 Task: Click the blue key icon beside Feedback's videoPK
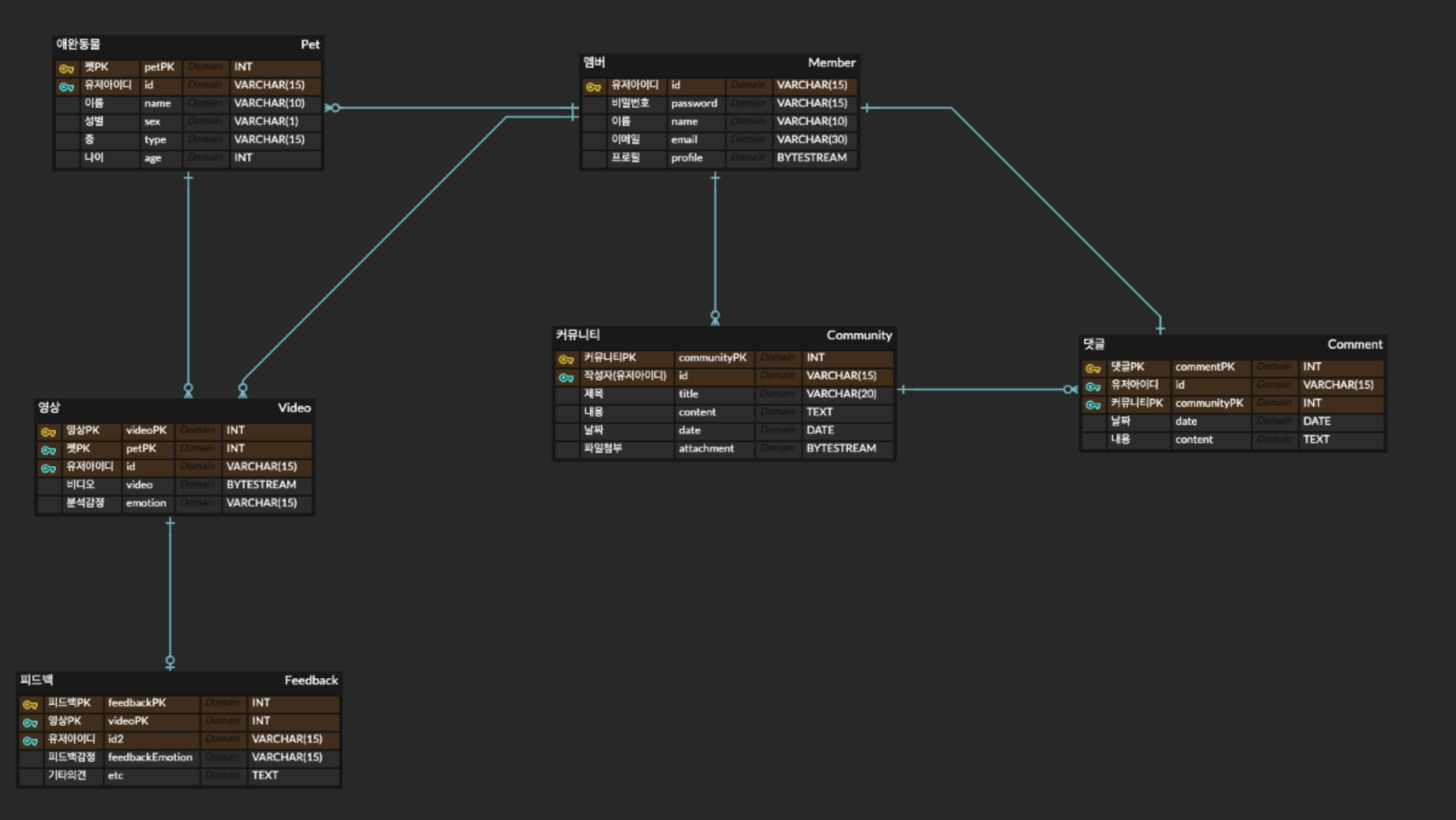click(30, 722)
